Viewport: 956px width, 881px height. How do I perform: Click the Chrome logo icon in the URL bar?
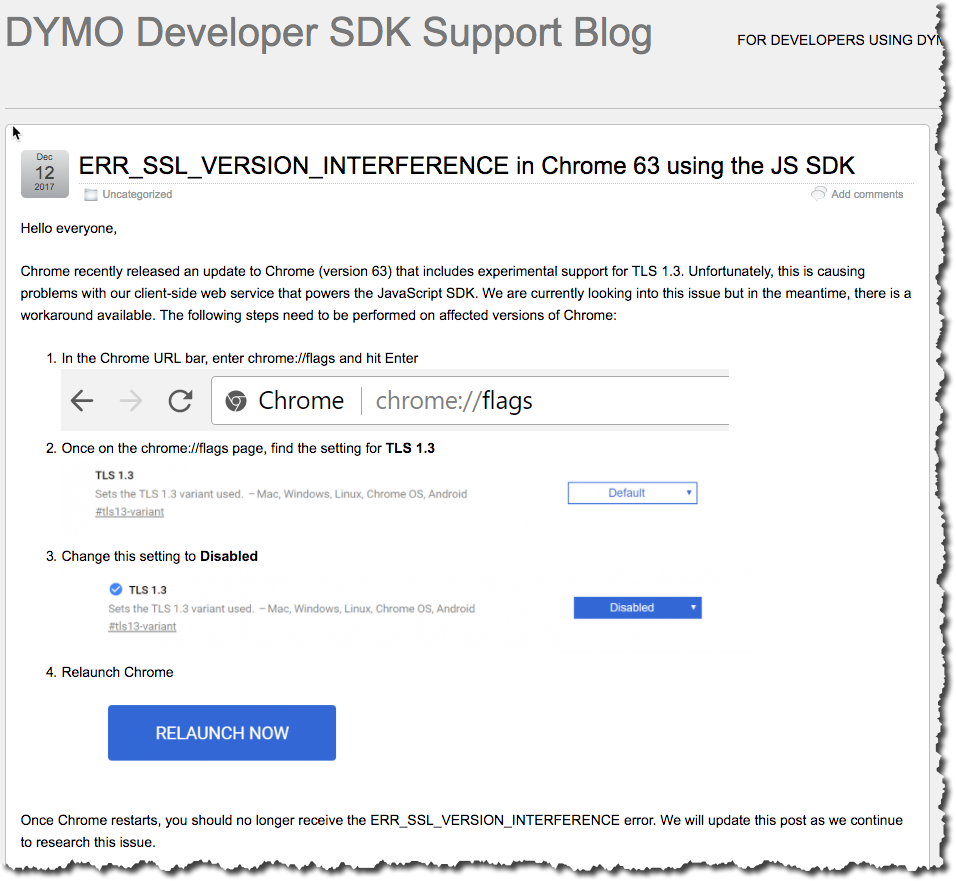pyautogui.click(x=236, y=401)
